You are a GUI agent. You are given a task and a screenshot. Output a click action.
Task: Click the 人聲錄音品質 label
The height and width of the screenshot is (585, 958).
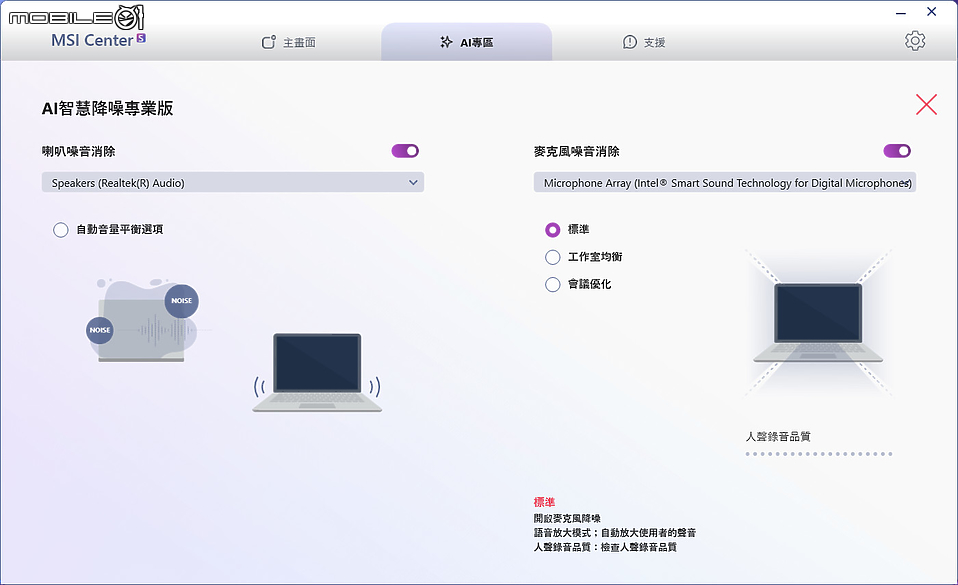click(778, 436)
